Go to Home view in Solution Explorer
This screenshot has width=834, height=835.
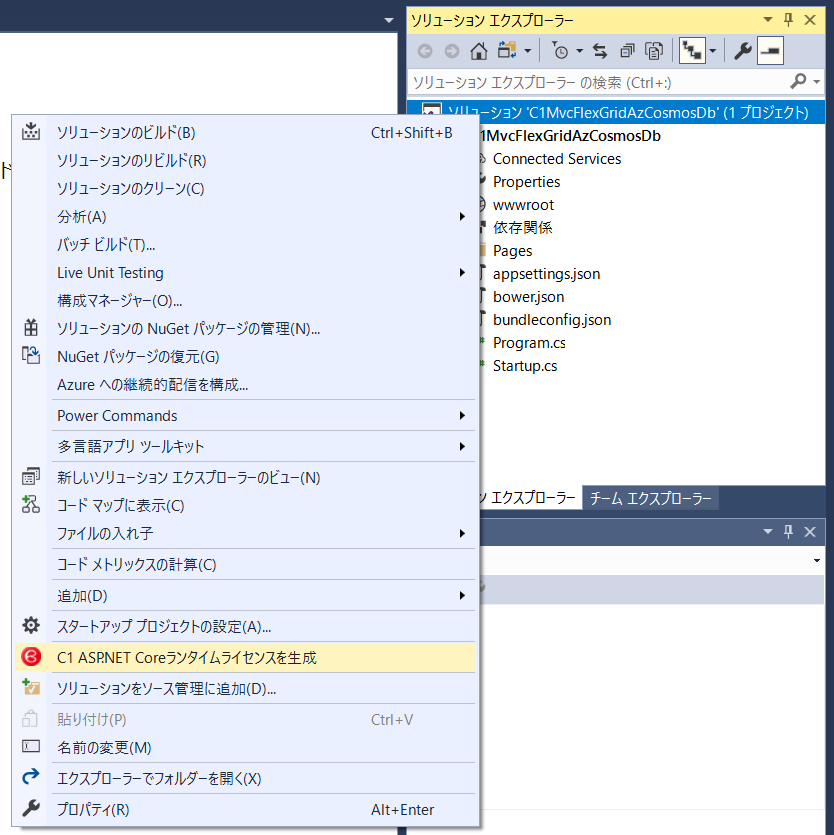478,51
